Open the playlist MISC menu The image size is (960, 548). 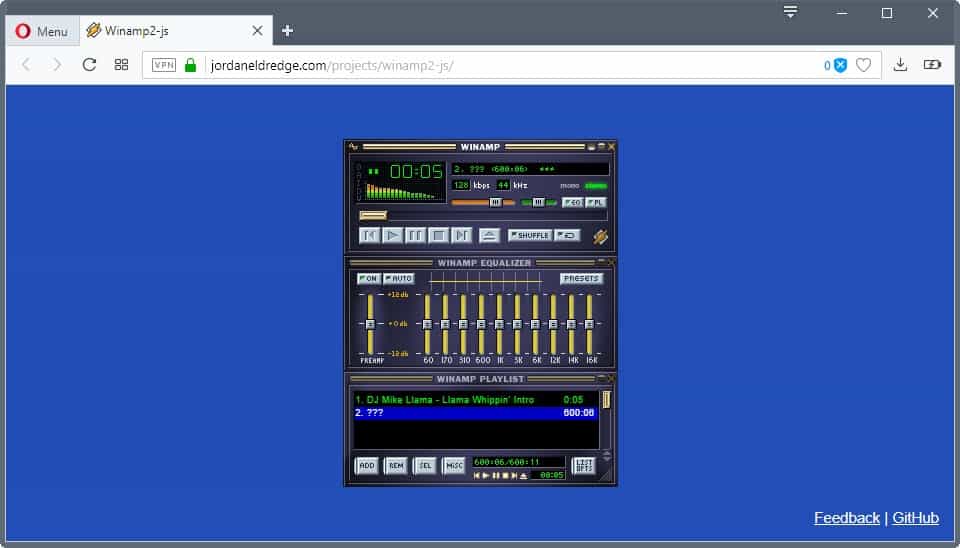click(454, 466)
